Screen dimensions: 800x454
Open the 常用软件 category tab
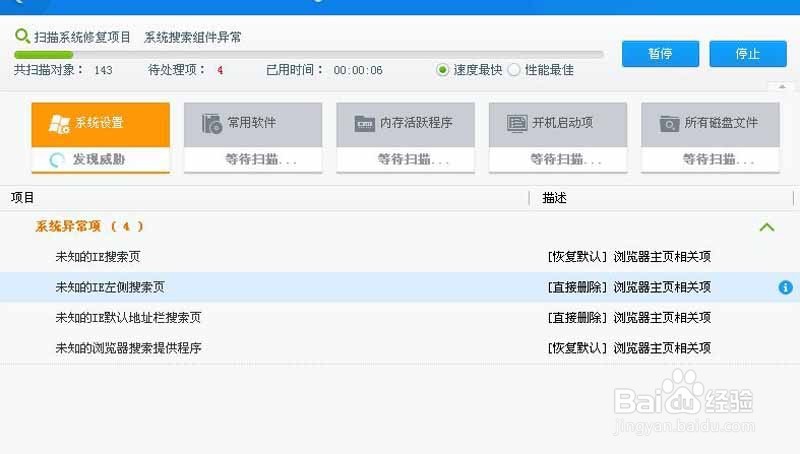(253, 124)
